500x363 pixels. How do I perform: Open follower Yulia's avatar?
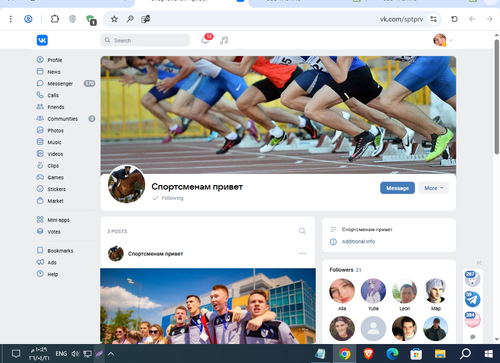point(373,291)
